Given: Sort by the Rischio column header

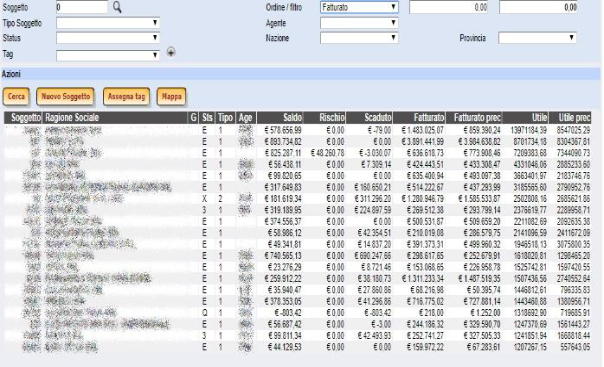Looking at the screenshot, I should (325, 118).
